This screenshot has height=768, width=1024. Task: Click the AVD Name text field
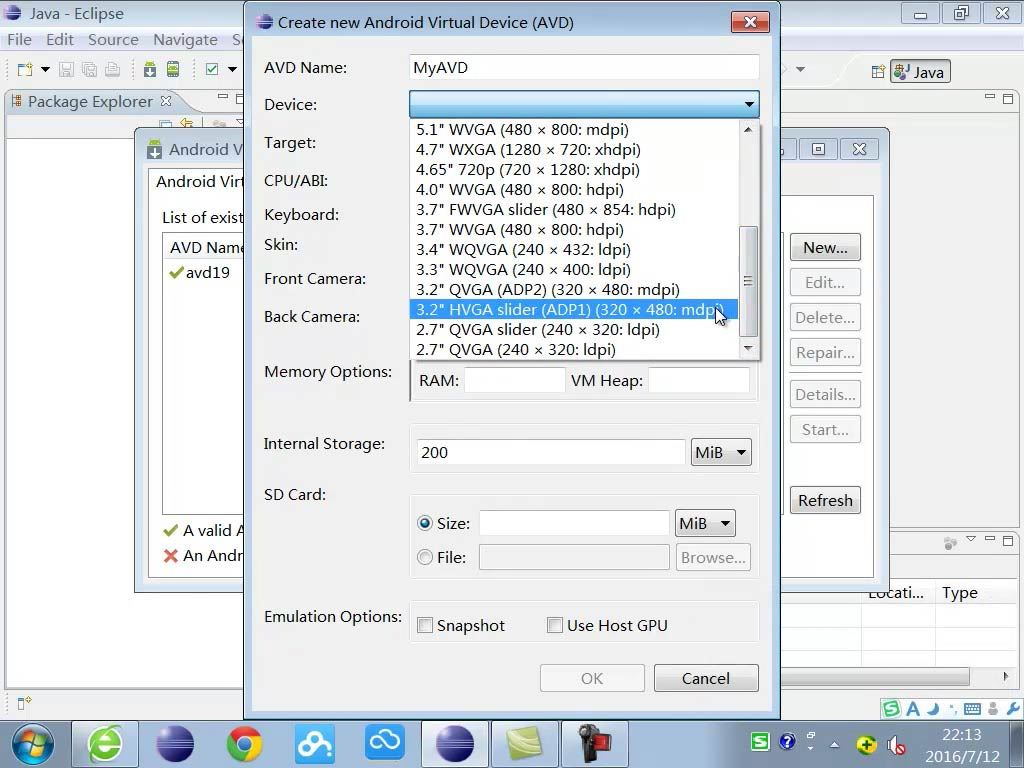(x=584, y=67)
